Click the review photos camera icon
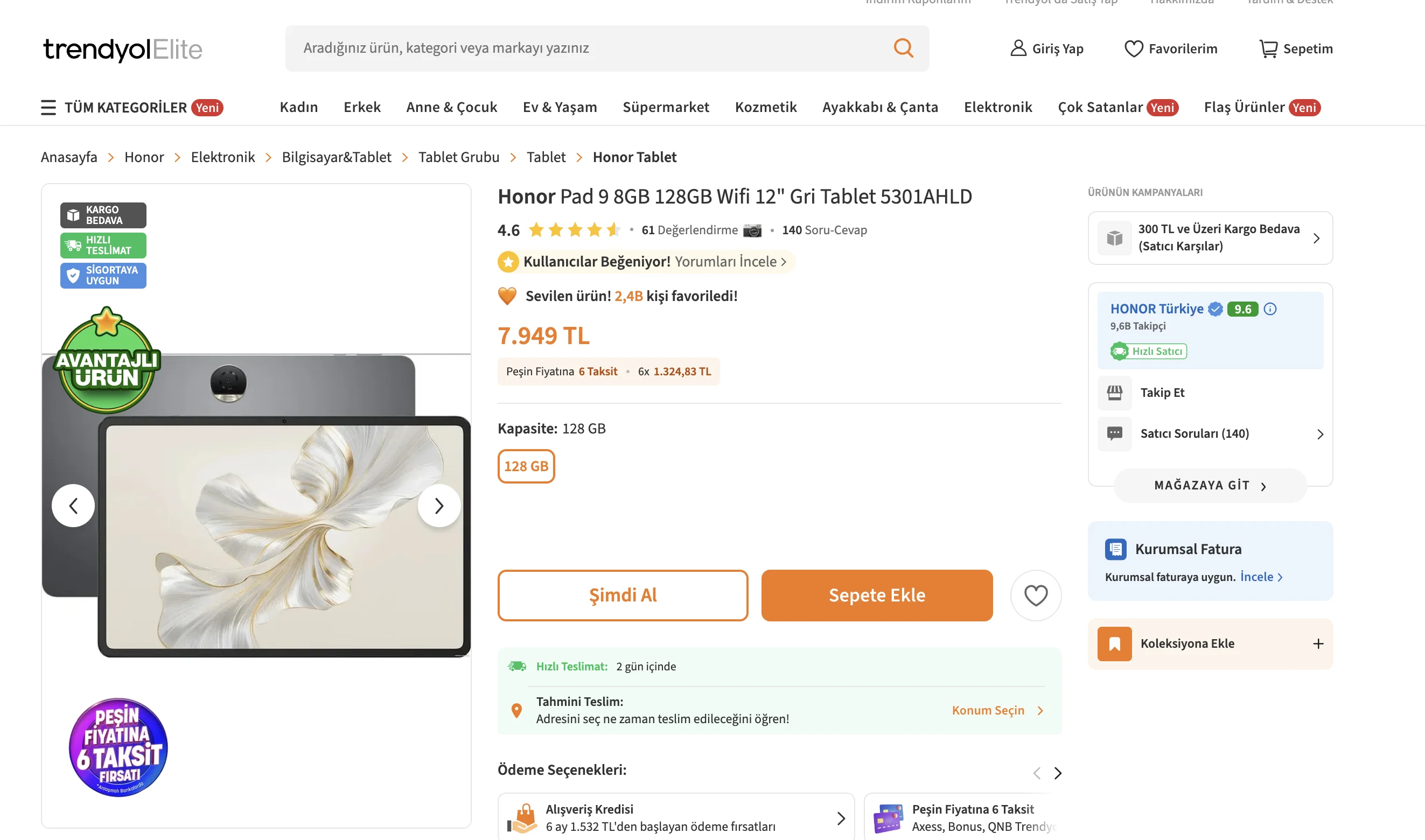 [x=752, y=230]
